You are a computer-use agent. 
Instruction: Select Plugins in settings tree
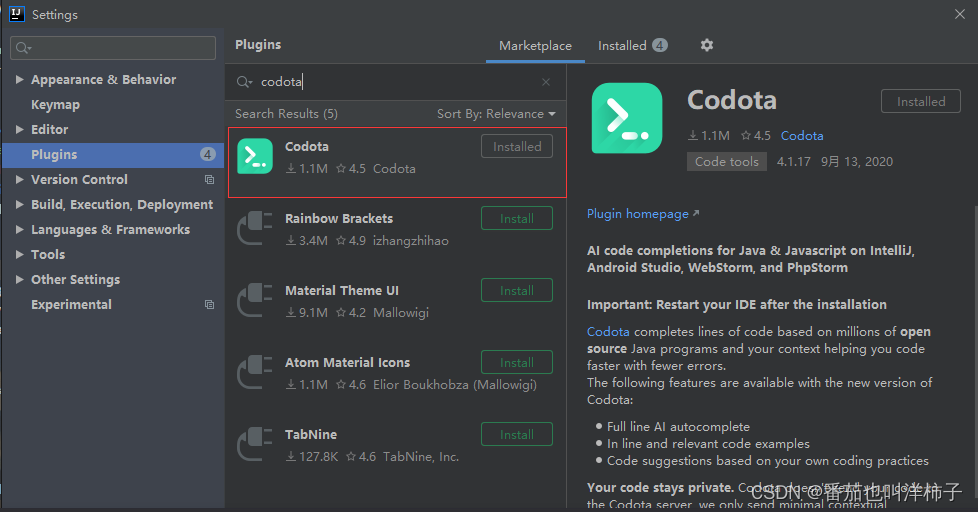coord(113,155)
